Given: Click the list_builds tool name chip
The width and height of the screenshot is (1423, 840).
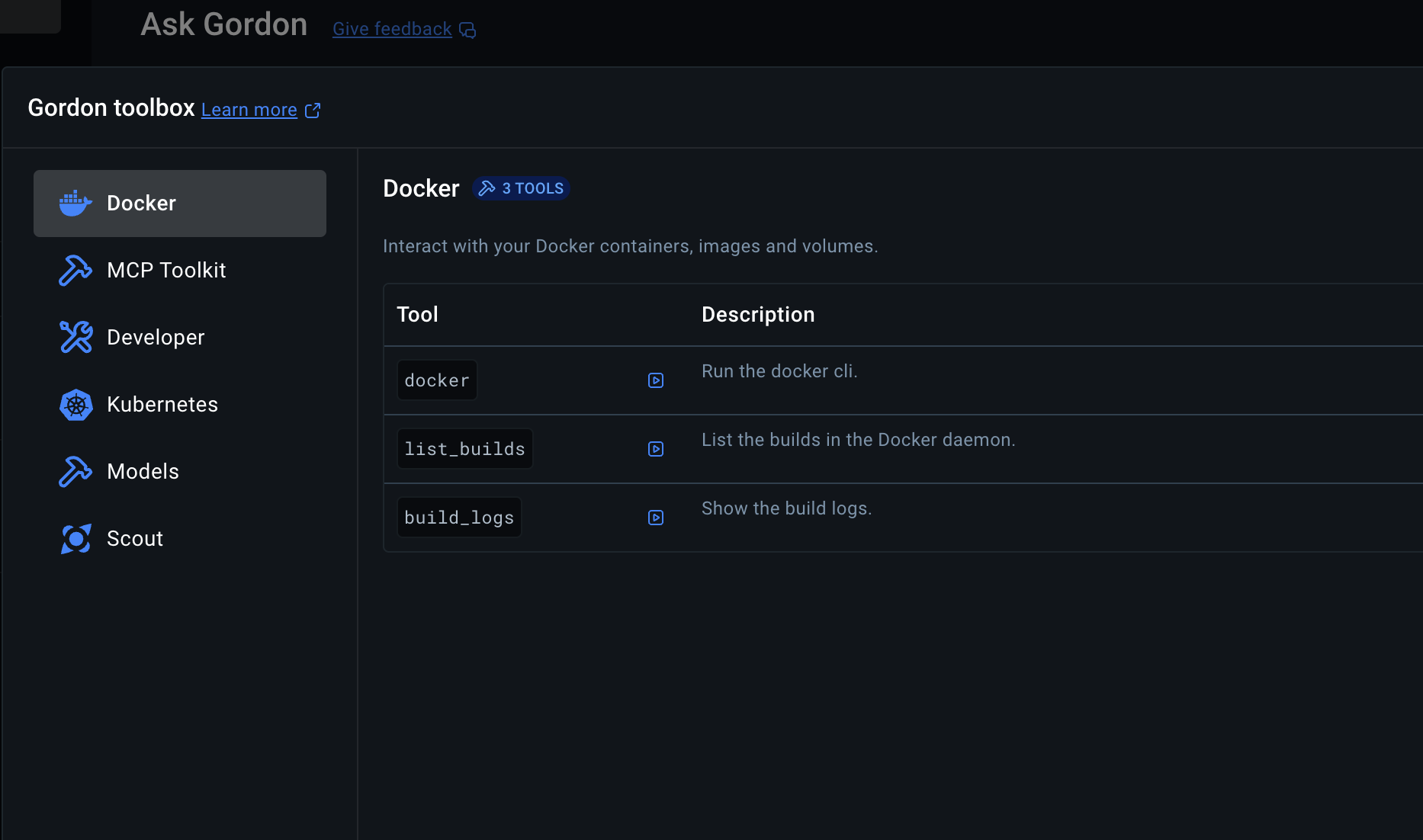Looking at the screenshot, I should (465, 449).
